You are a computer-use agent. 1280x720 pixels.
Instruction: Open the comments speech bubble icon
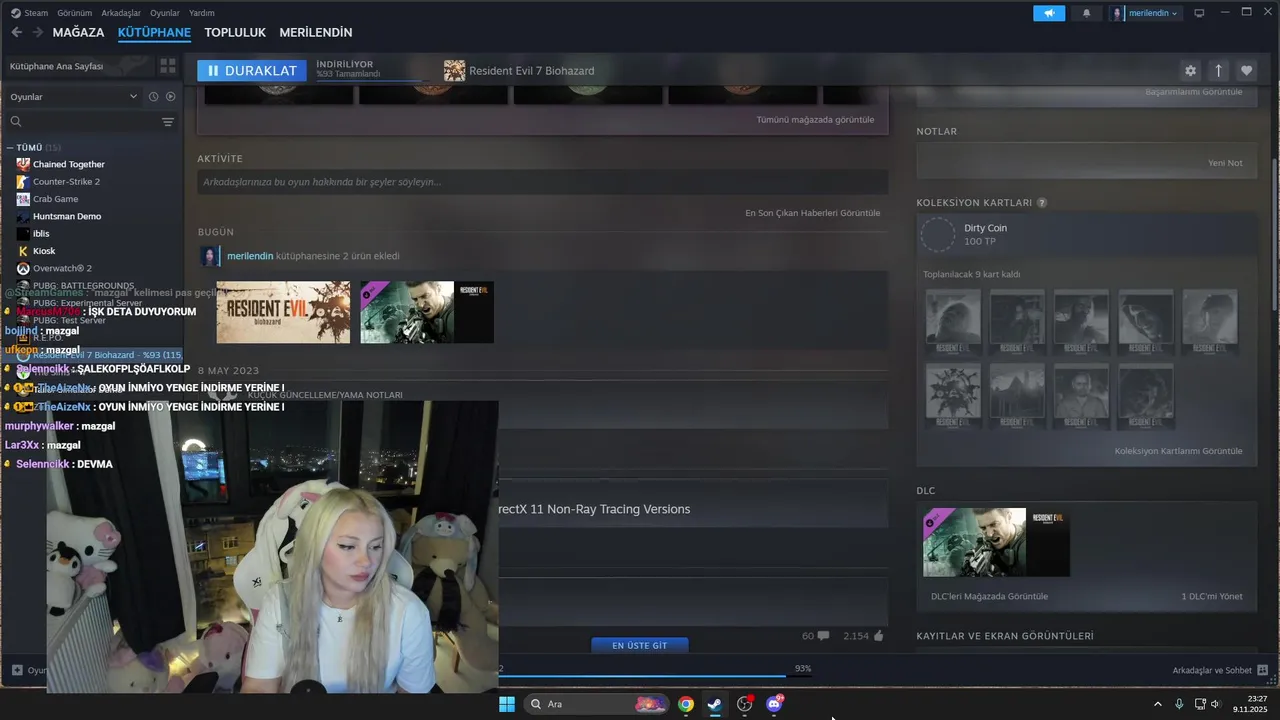[x=823, y=636]
